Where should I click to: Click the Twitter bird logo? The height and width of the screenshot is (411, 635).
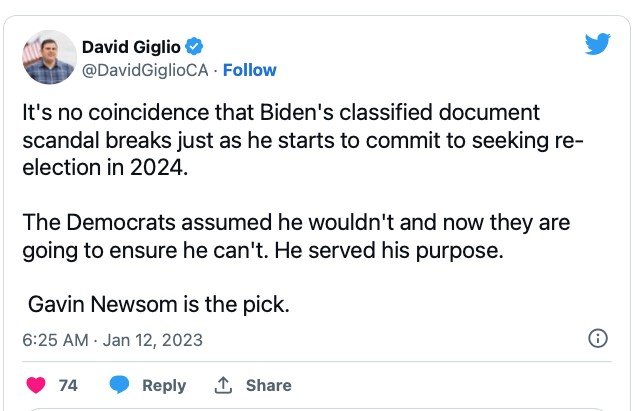(597, 44)
